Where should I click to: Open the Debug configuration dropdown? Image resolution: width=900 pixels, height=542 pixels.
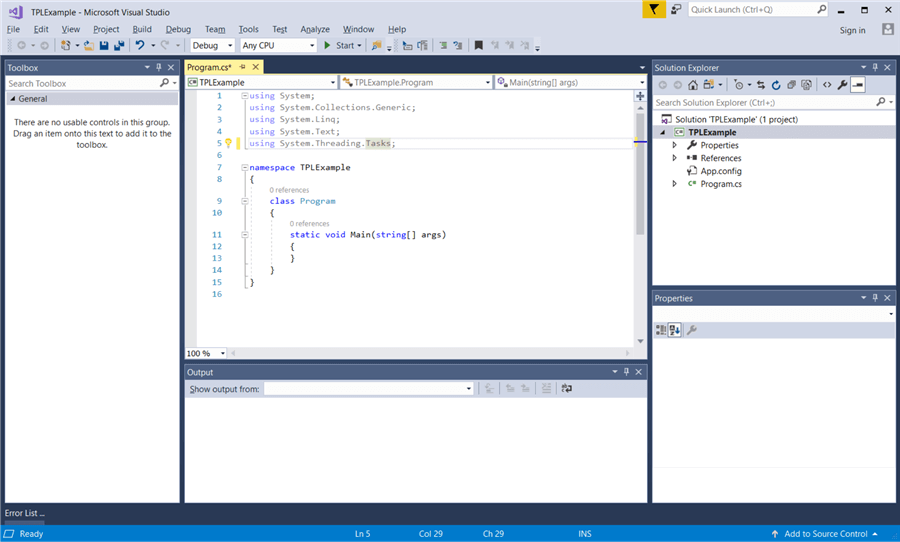point(212,45)
